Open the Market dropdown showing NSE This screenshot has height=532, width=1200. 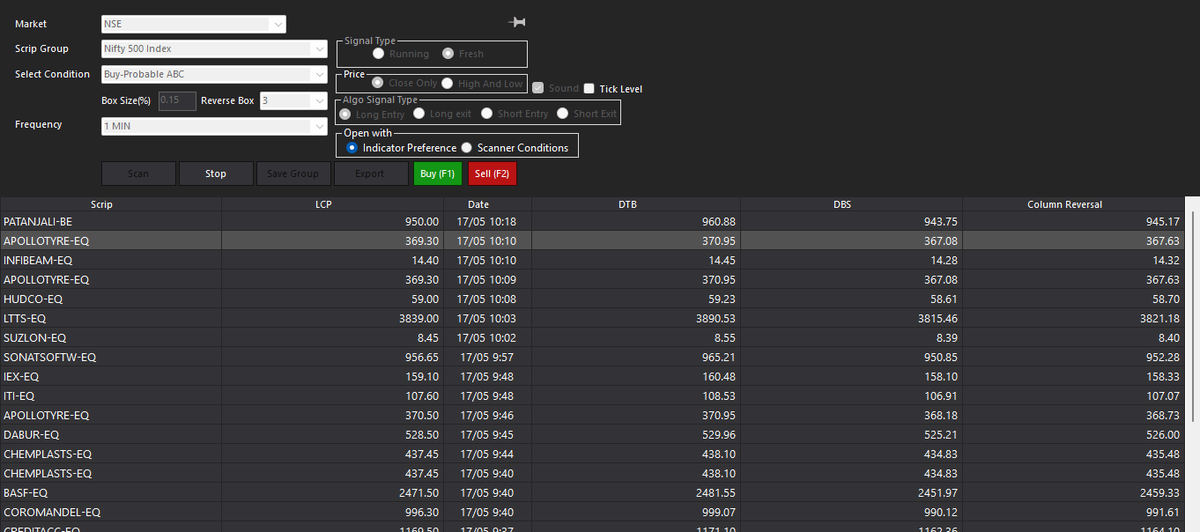pyautogui.click(x=194, y=24)
